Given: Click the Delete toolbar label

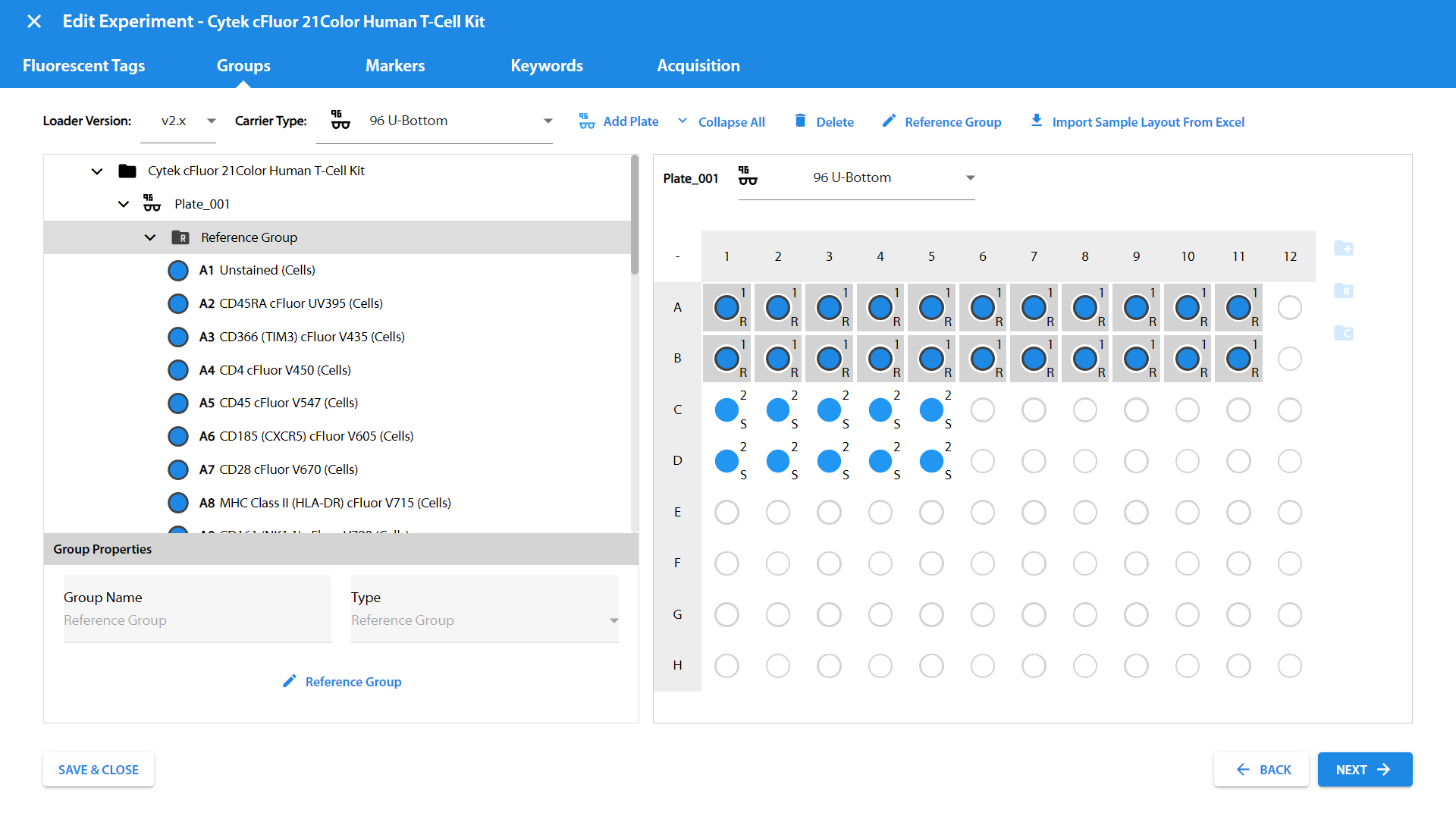Looking at the screenshot, I should [835, 122].
